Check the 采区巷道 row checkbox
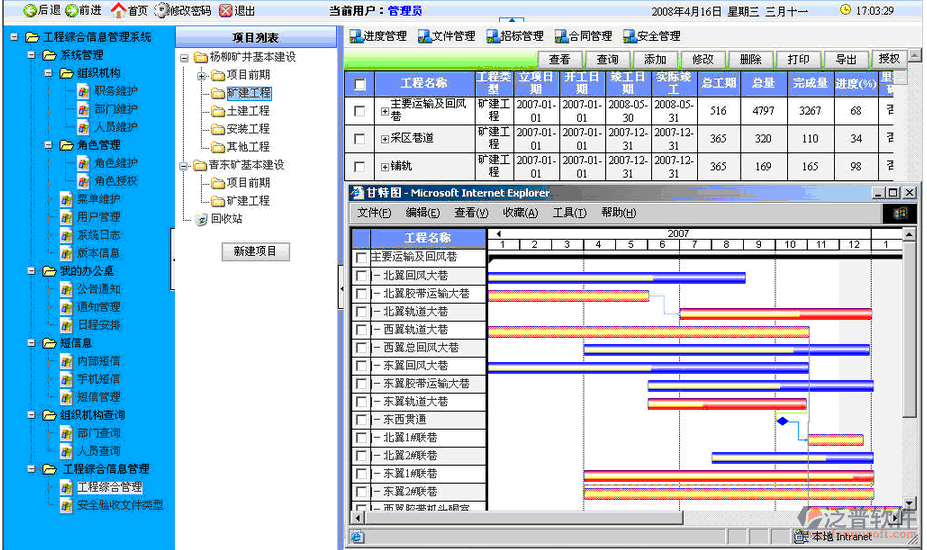 360,139
